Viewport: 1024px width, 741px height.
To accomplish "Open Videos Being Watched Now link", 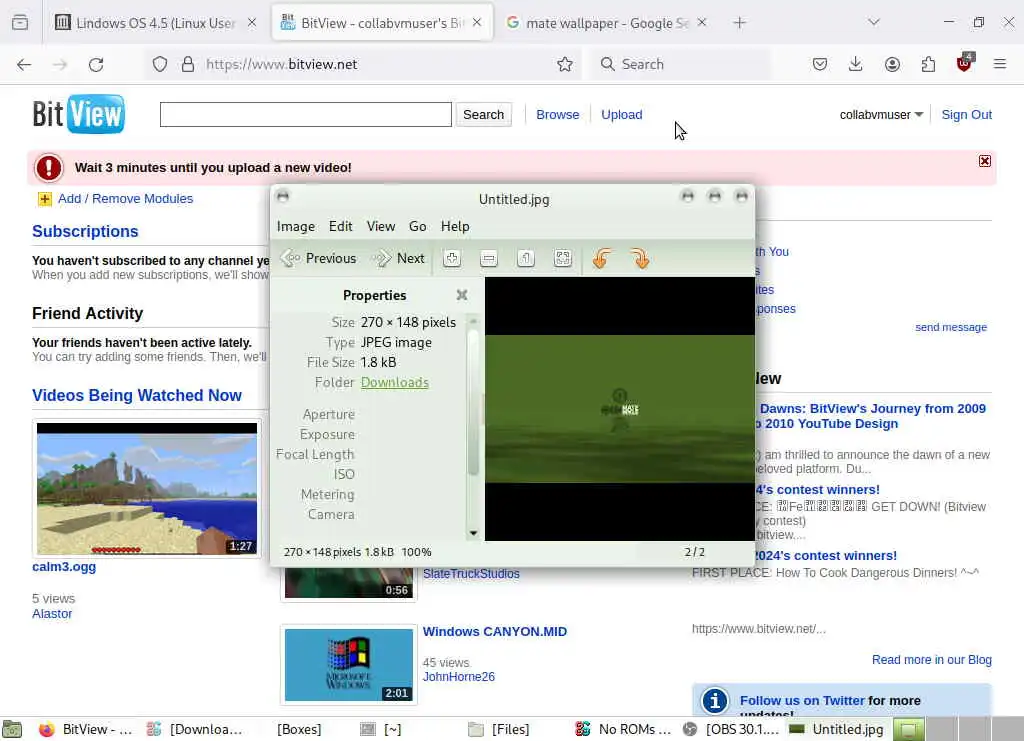I will point(136,396).
